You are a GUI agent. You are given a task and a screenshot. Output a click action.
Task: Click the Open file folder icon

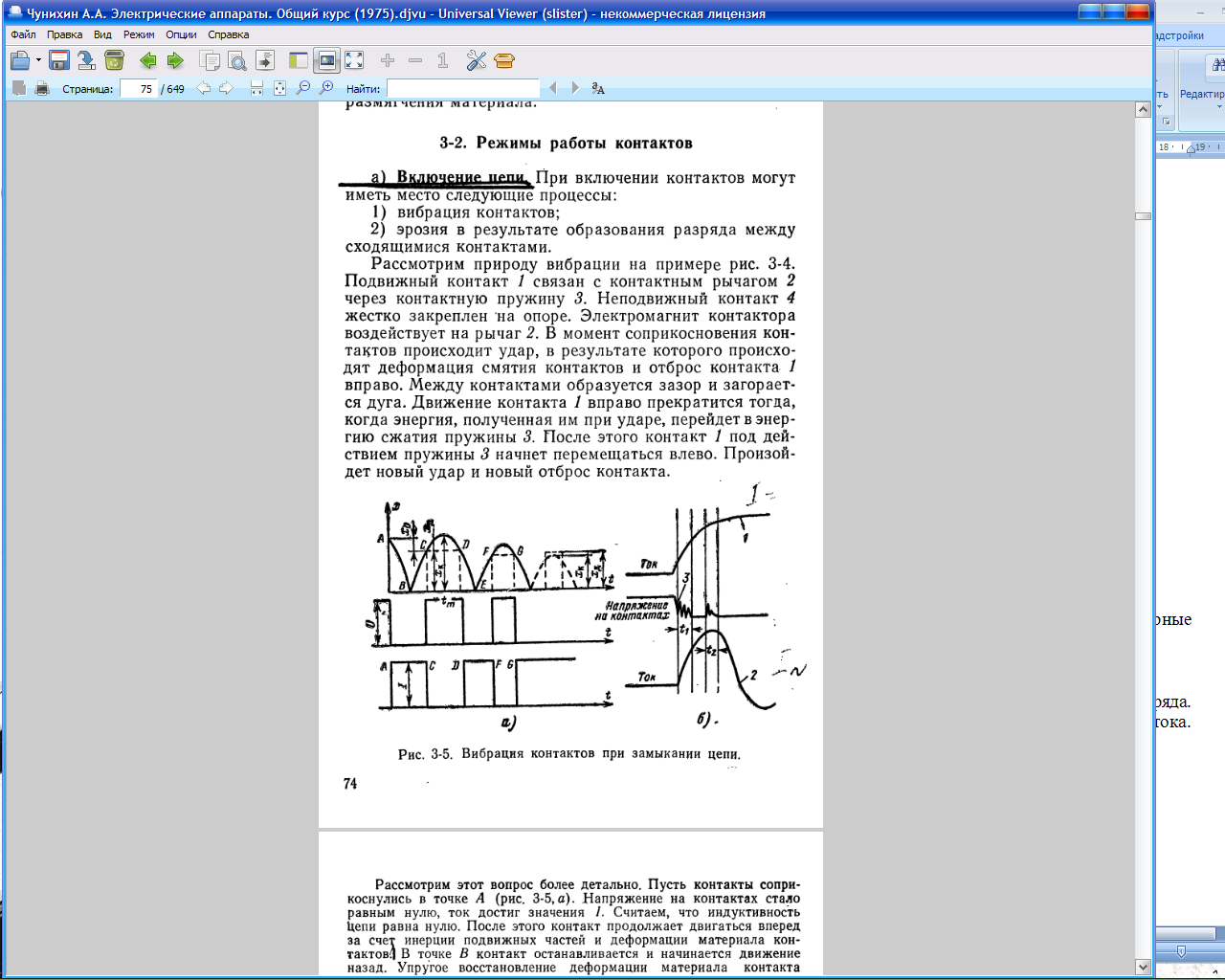[19, 60]
